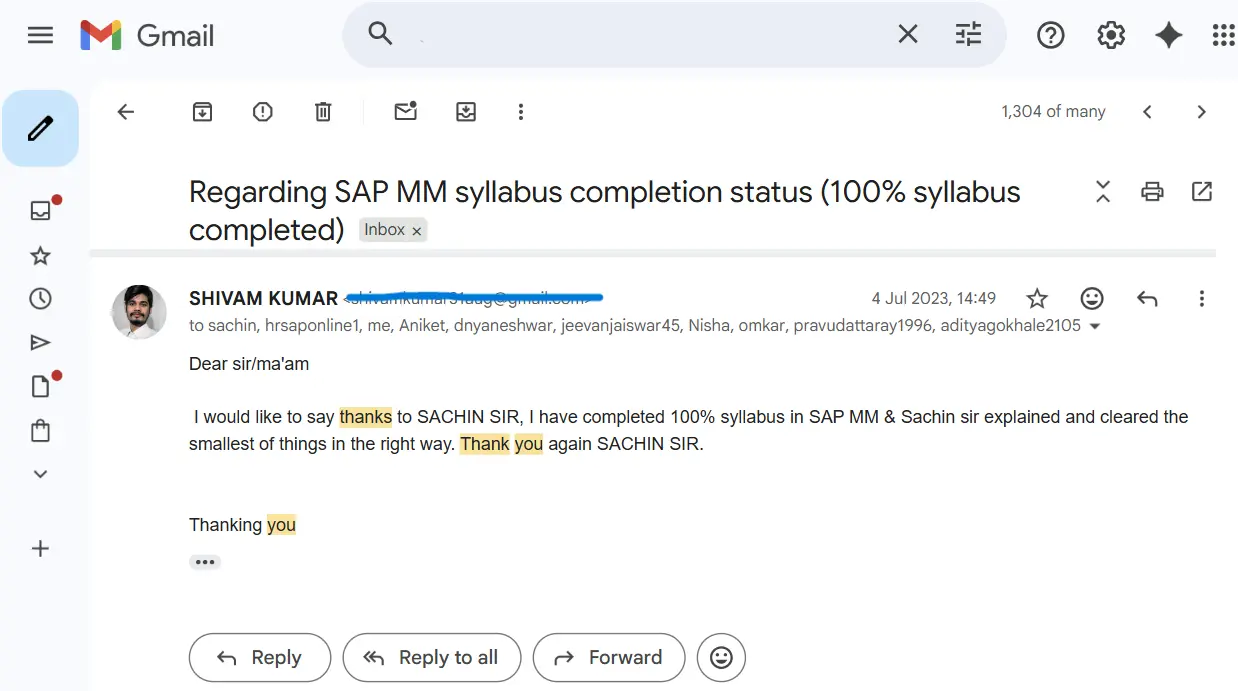The image size is (1238, 691).
Task: Show trimmed content ellipsis
Action: point(205,562)
